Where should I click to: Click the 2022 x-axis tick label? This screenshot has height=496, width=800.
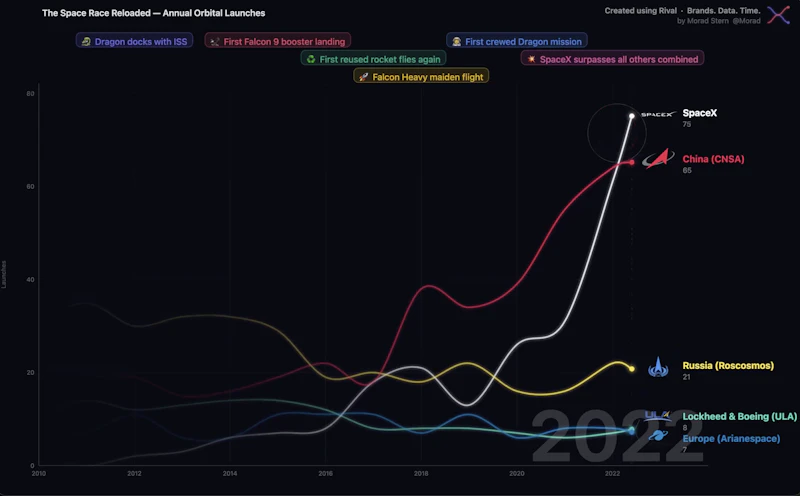612,474
